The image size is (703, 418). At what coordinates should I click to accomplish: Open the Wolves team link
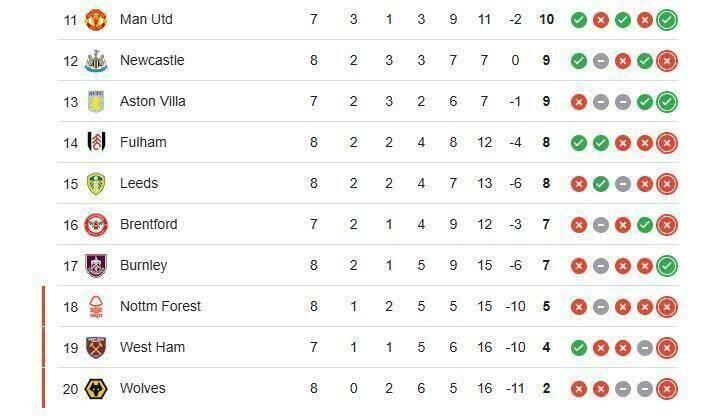(143, 388)
